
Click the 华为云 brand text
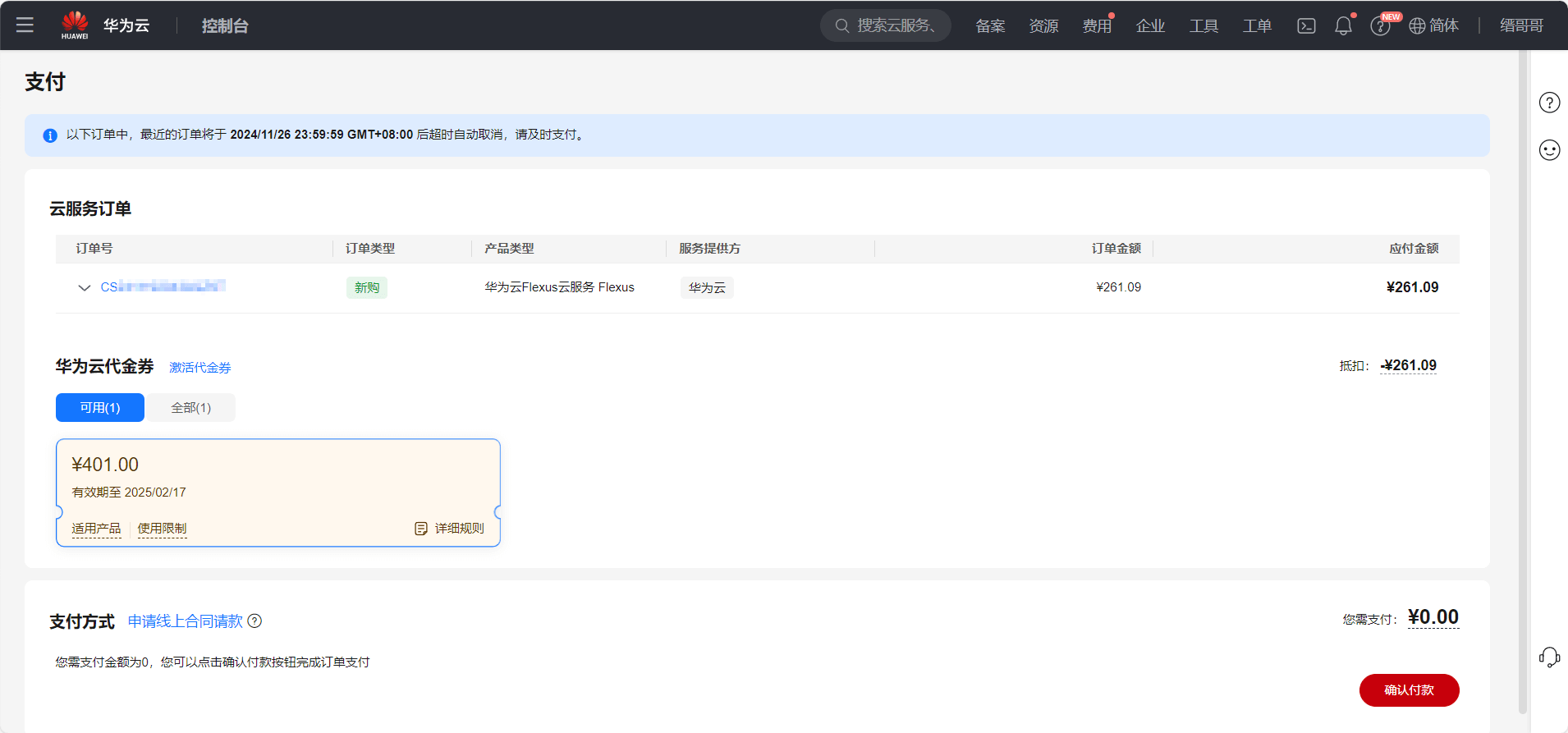(x=126, y=26)
